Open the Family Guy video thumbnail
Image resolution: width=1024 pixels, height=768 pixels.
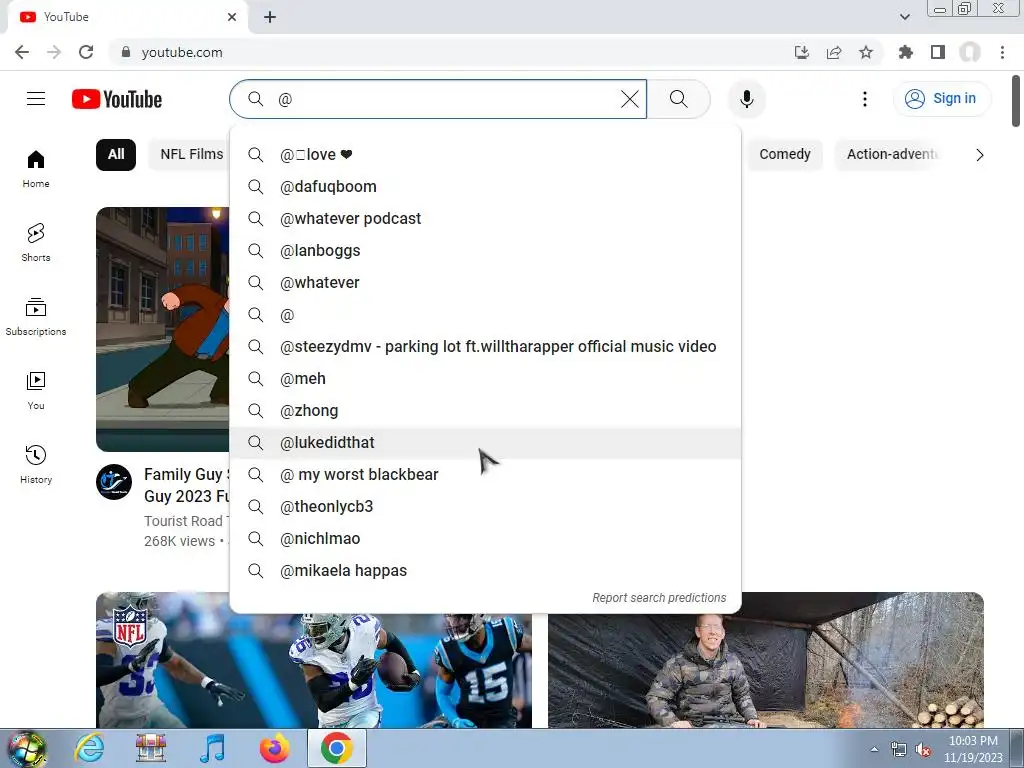coord(163,329)
